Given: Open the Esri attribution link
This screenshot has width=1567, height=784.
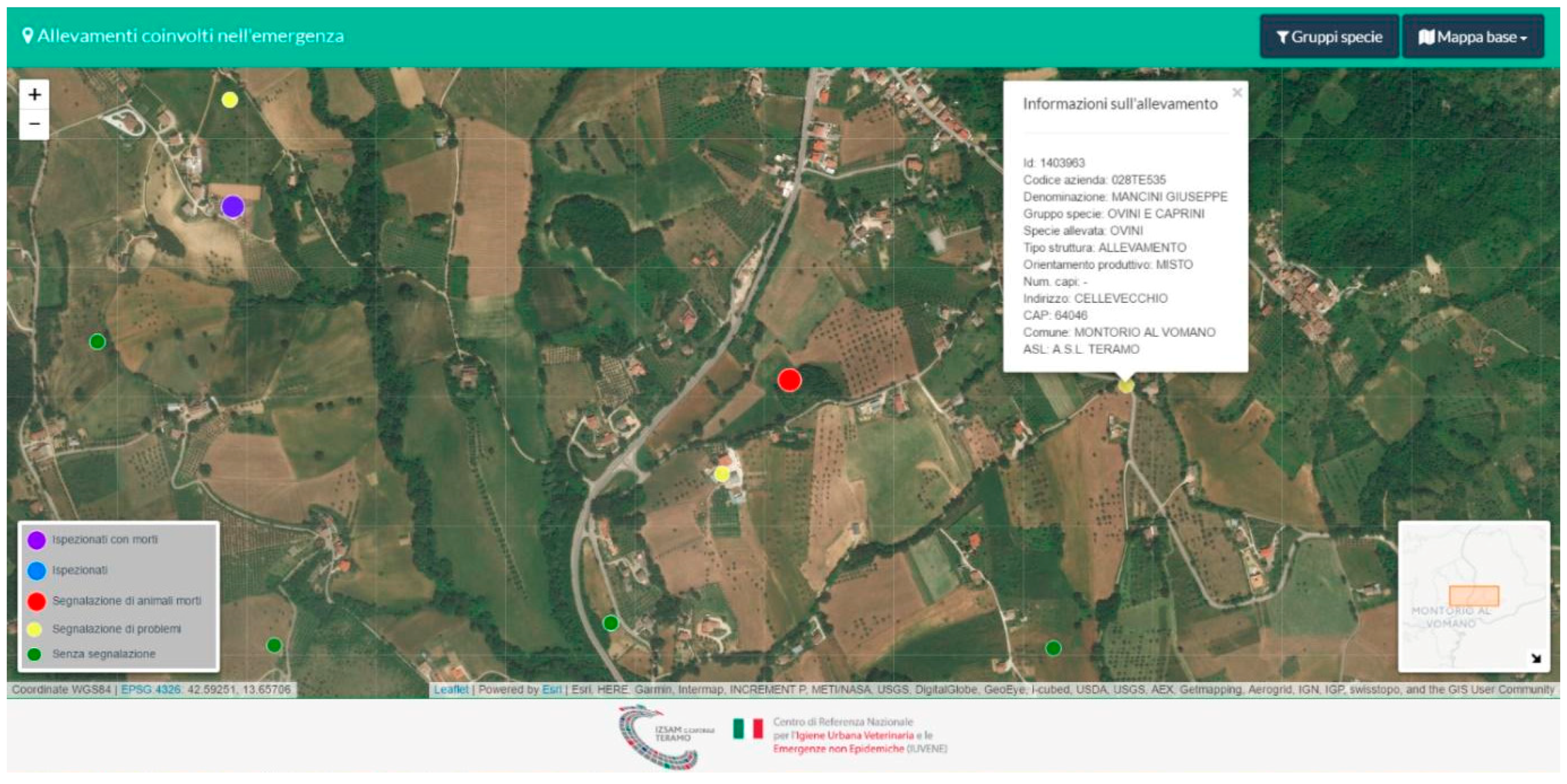Looking at the screenshot, I should click(551, 689).
